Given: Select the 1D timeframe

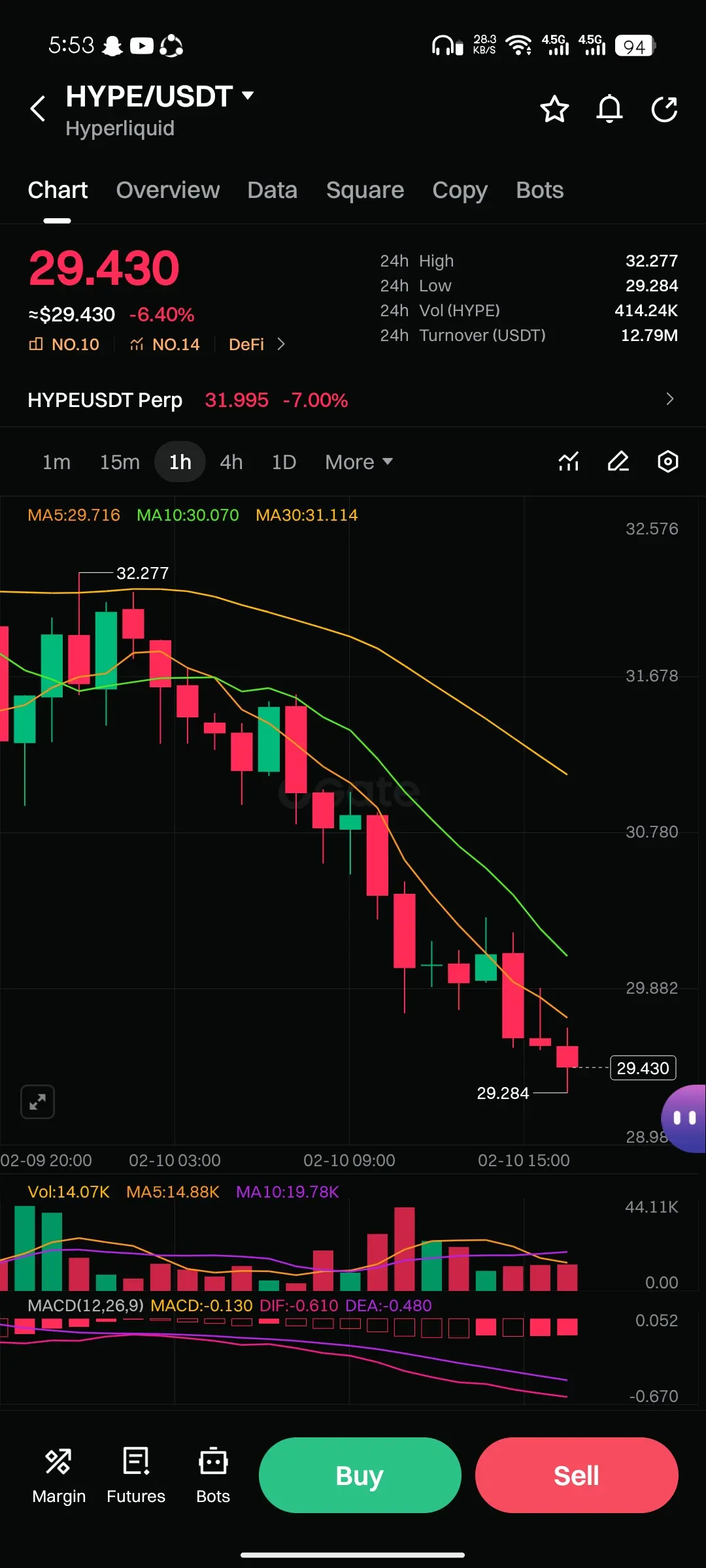Looking at the screenshot, I should (284, 462).
